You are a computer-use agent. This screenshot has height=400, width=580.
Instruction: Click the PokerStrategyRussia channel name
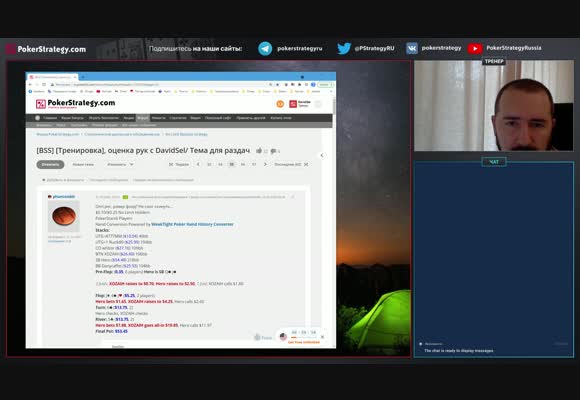513,48
